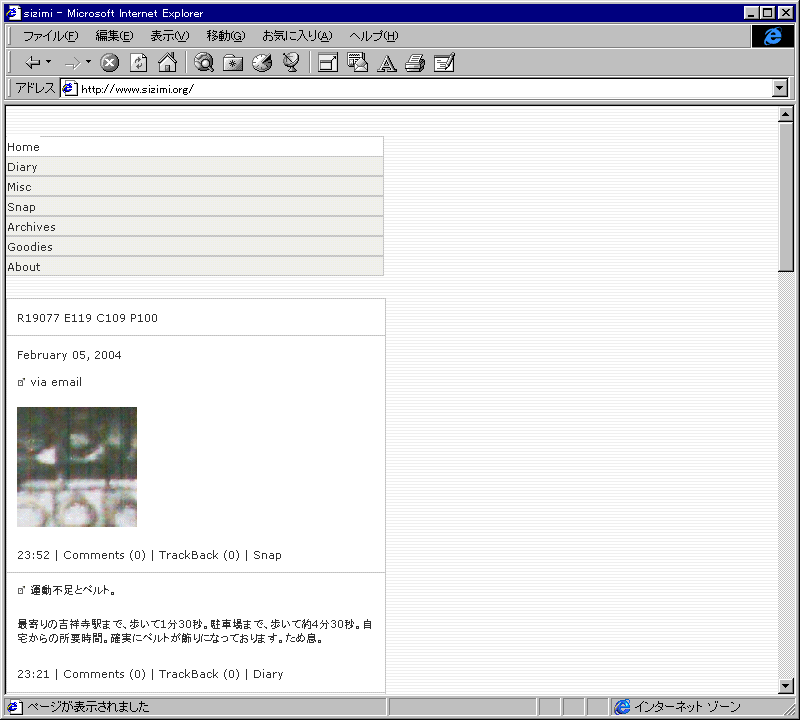Open the History toolbar icon

262,63
